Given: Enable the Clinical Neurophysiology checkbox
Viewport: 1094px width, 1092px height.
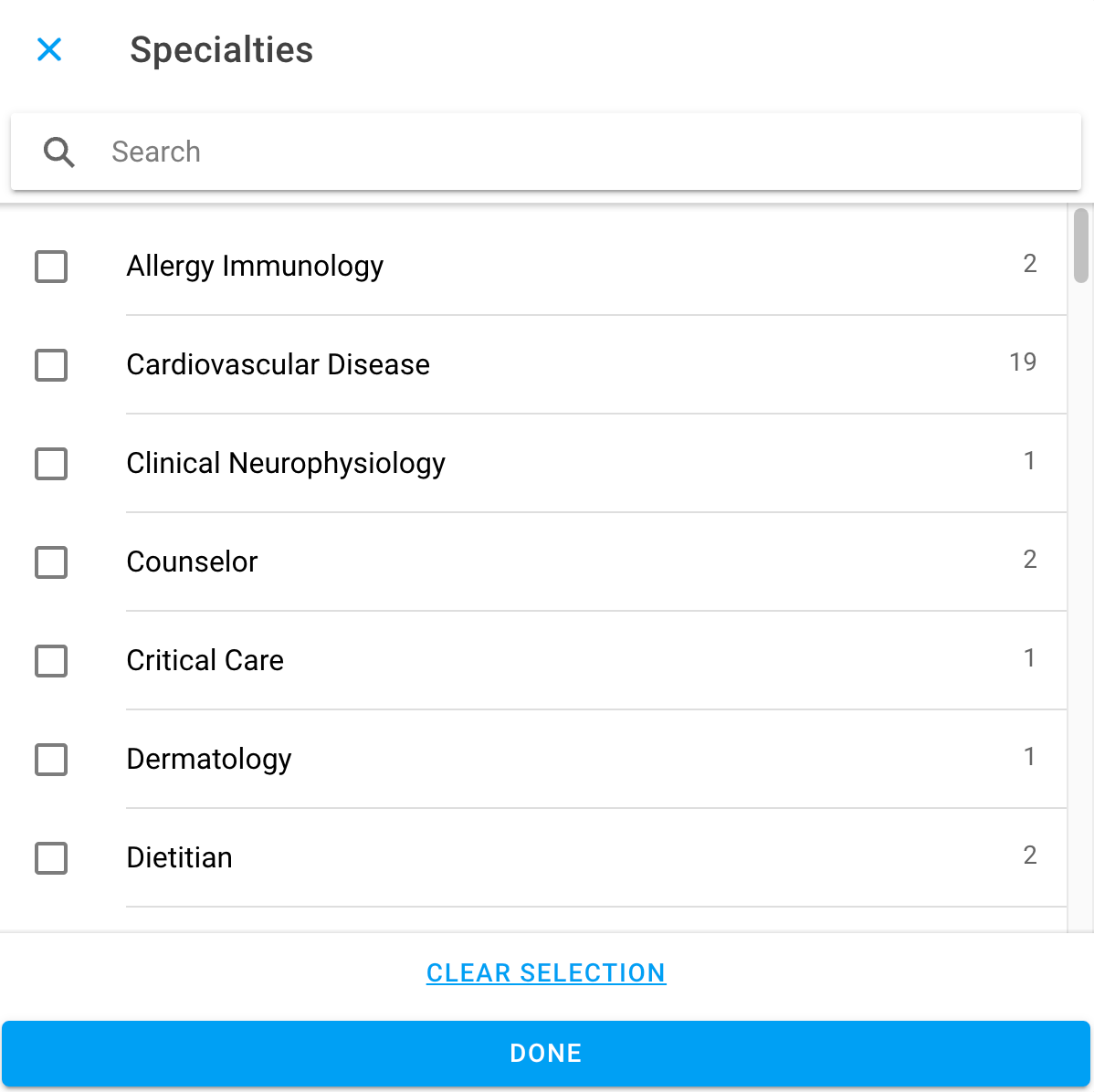Looking at the screenshot, I should click(51, 464).
